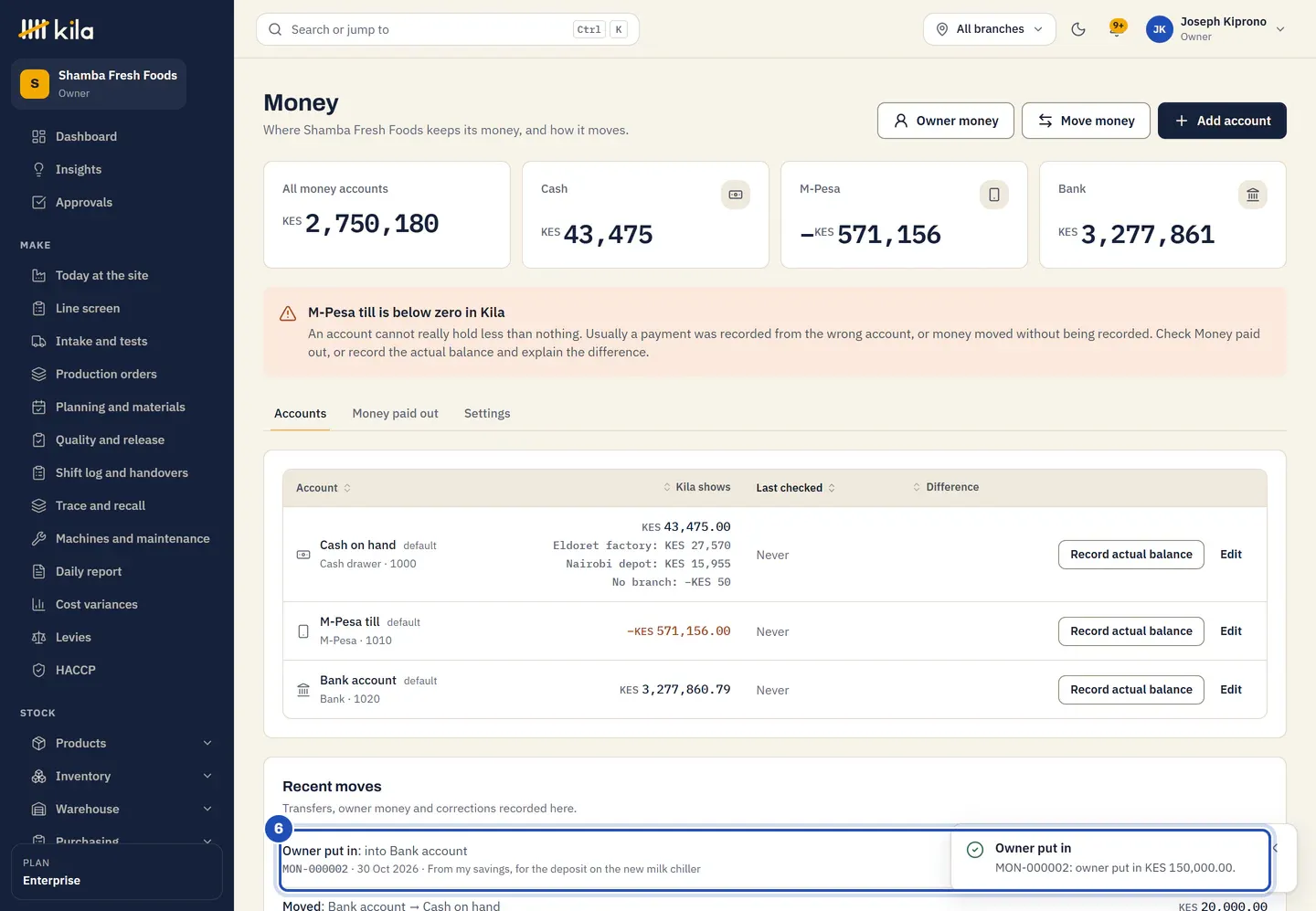Open Insights lightbulb item
Screen dimensions: 1316x911
117,169
